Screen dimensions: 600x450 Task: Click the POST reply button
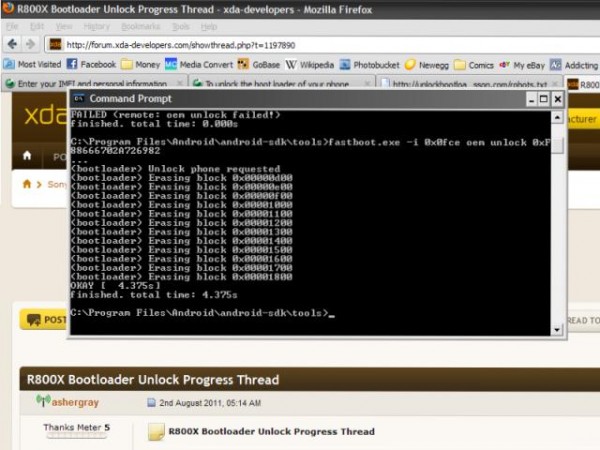pyautogui.click(x=44, y=320)
